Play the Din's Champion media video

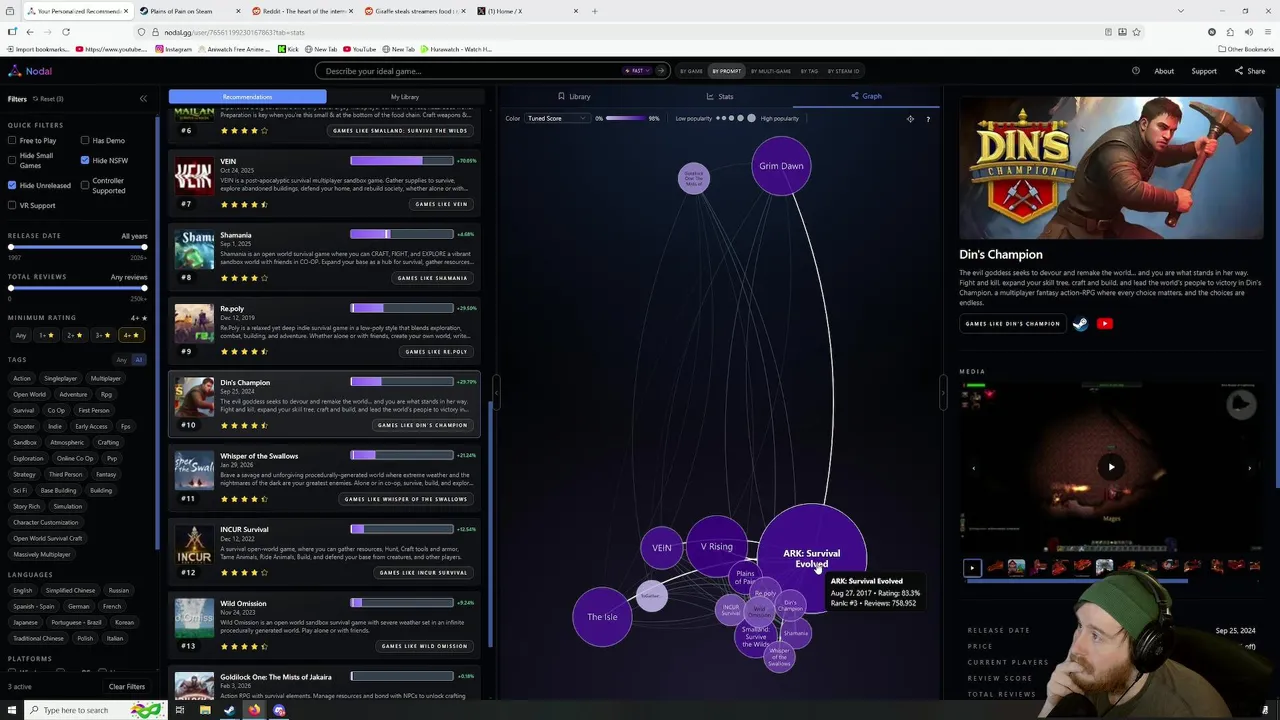click(x=1111, y=467)
